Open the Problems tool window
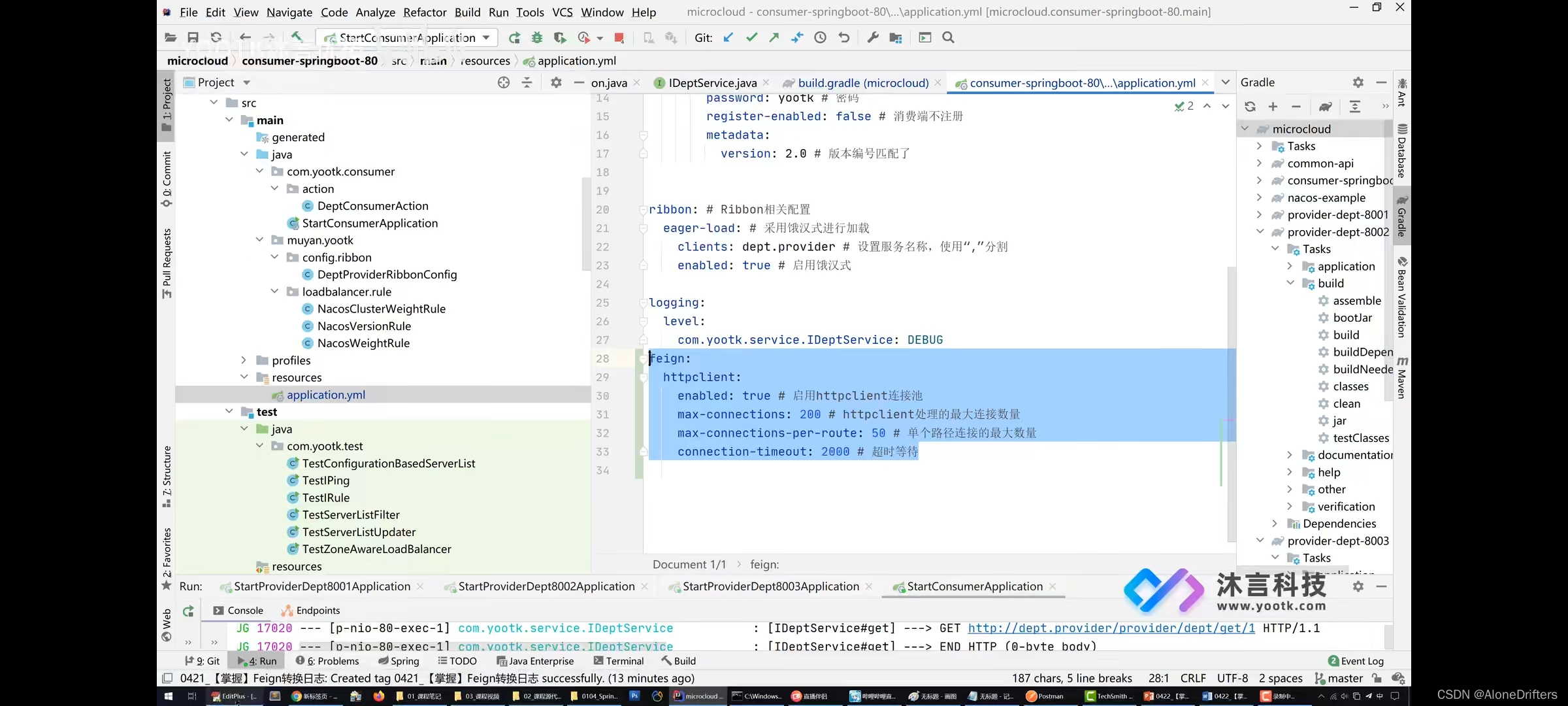Viewport: 1568px width, 706px height. pyautogui.click(x=327, y=661)
